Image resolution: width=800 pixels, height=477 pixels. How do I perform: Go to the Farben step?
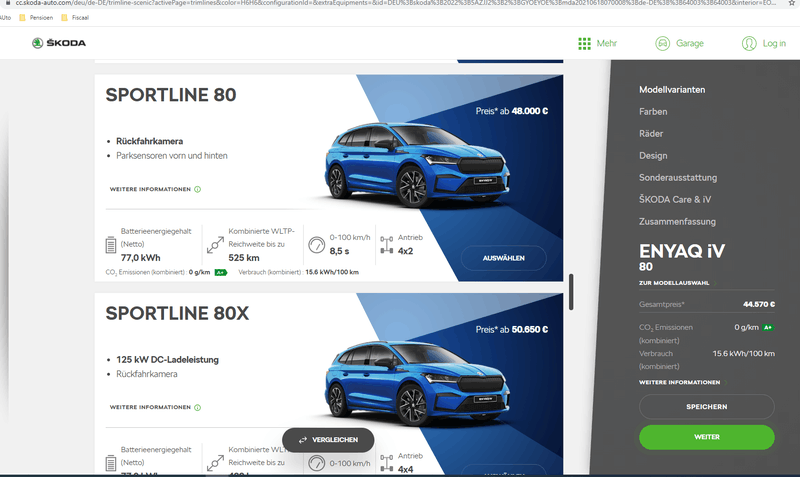(x=653, y=112)
